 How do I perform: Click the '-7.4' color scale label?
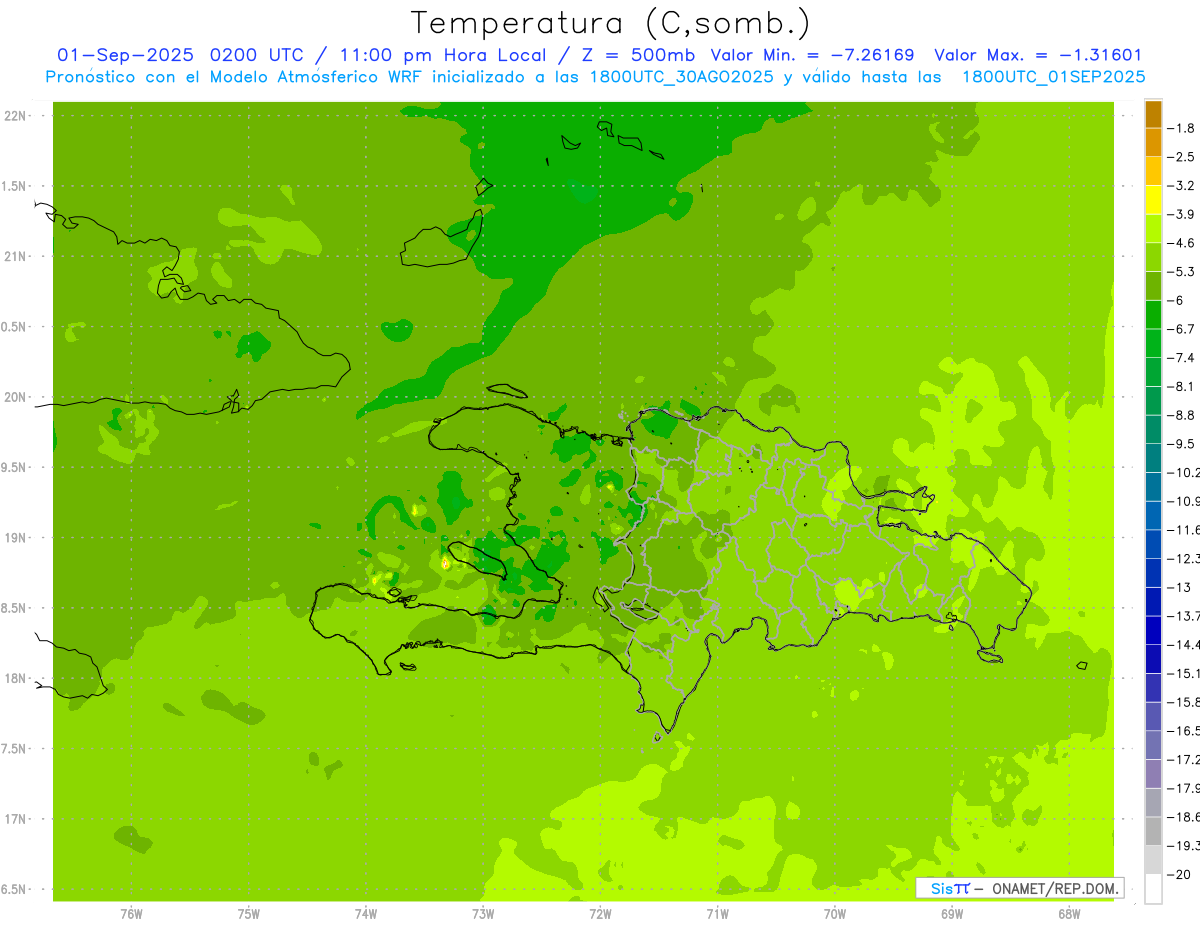point(1182,358)
